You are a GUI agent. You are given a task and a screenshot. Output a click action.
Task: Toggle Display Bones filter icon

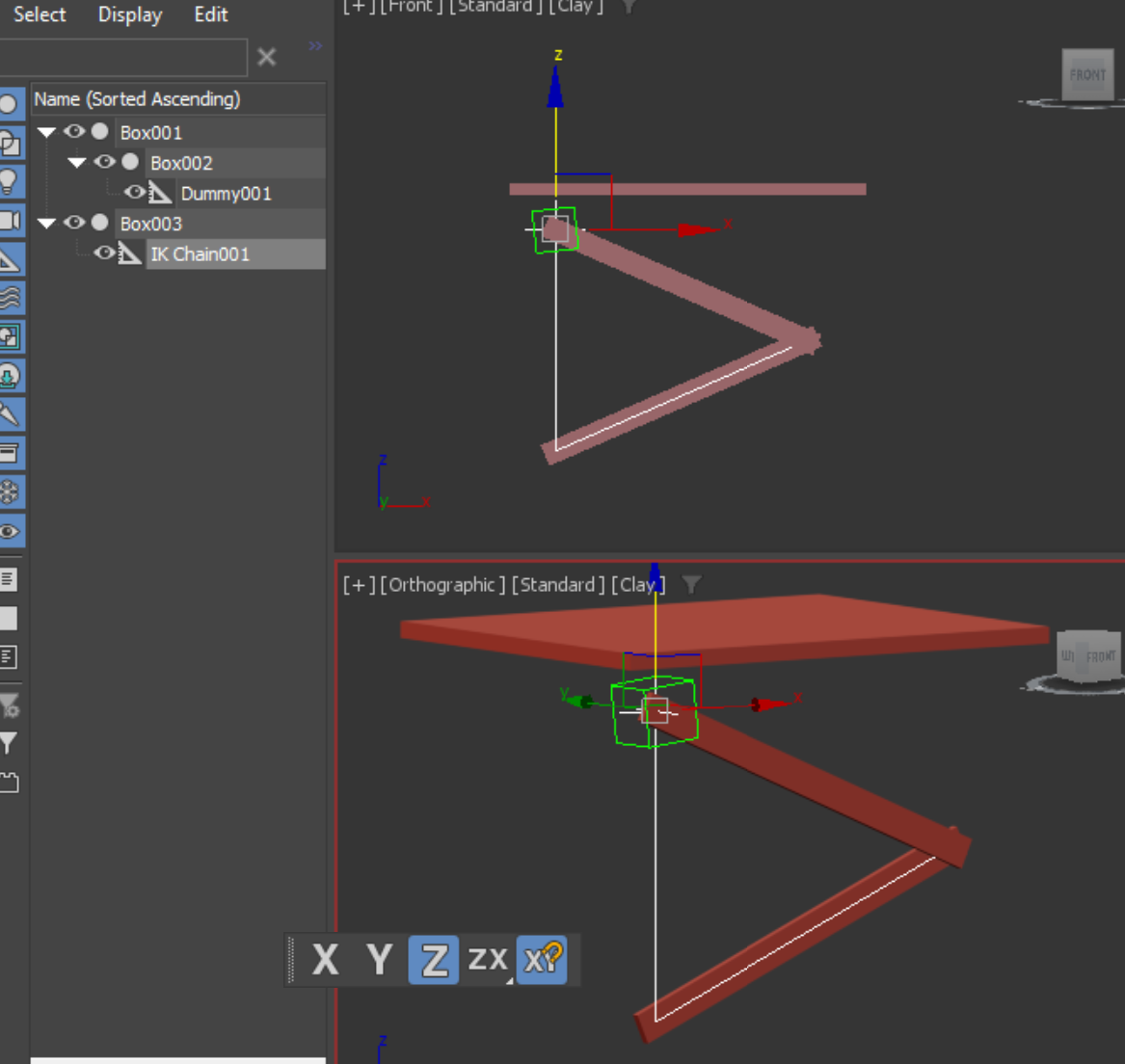(x=10, y=414)
